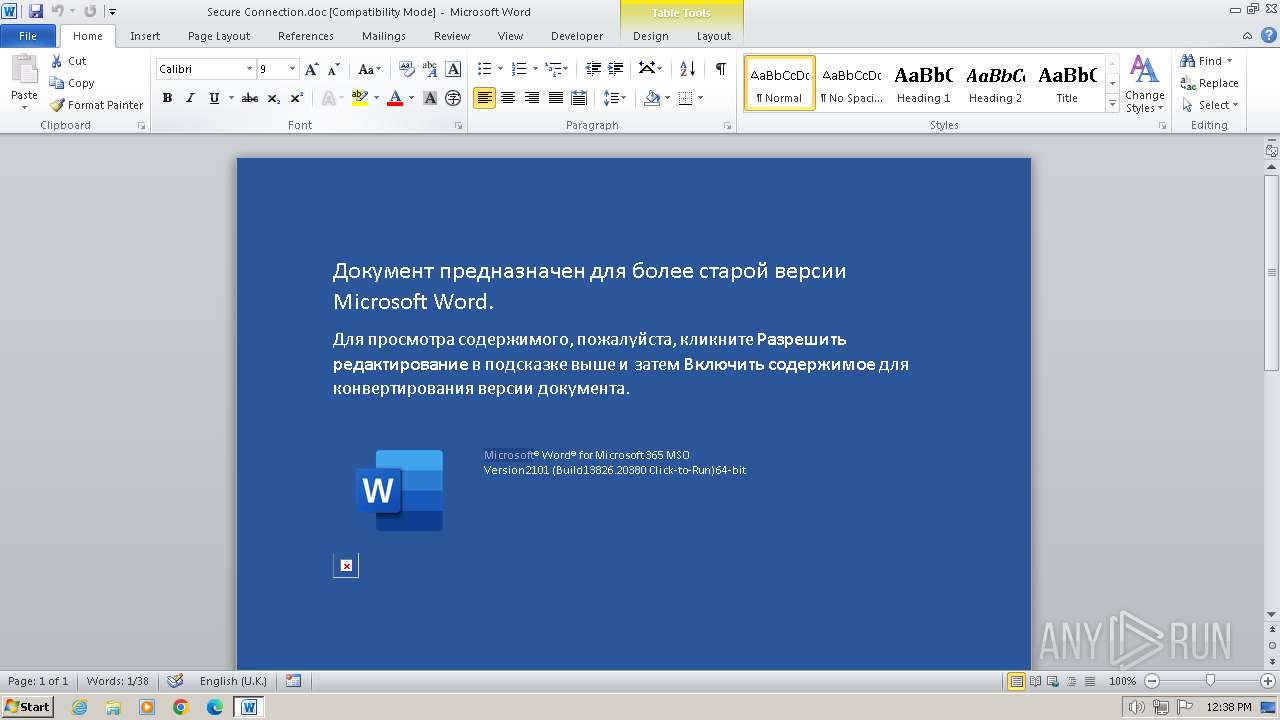The width and height of the screenshot is (1280, 720).
Task: Expand the Styles gallery More arrow
Action: point(1112,103)
